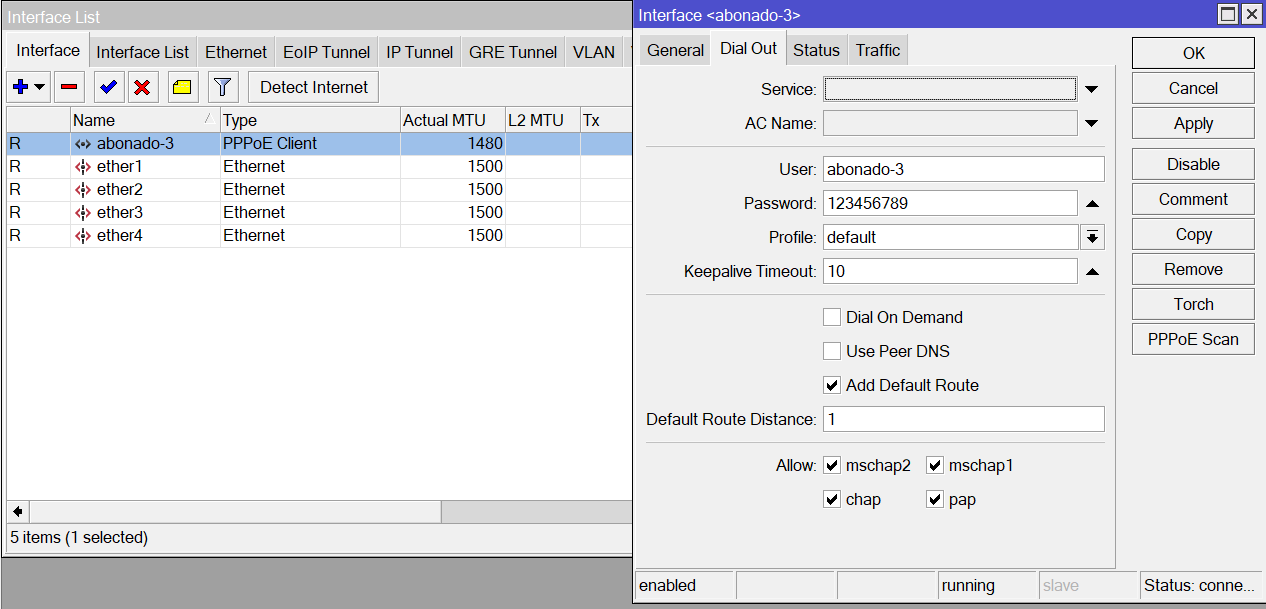This screenshot has height=609, width=1266.
Task: Uncheck Add Default Route
Action: (x=832, y=385)
